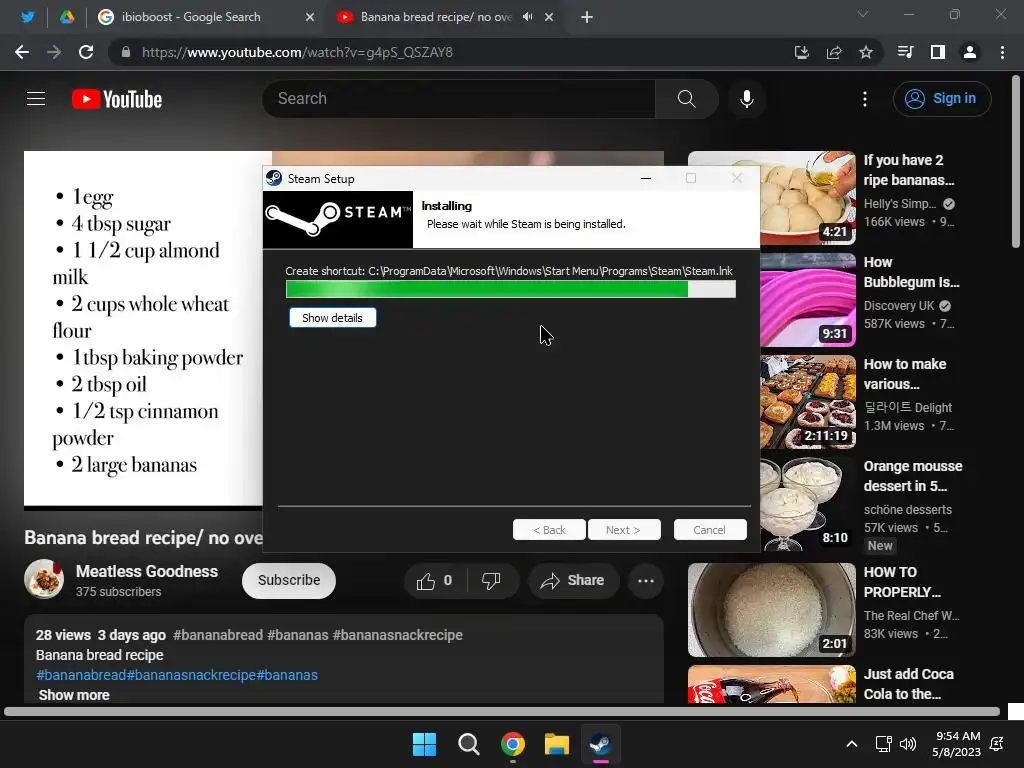
Task: Search with your voice microphone
Action: (746, 99)
